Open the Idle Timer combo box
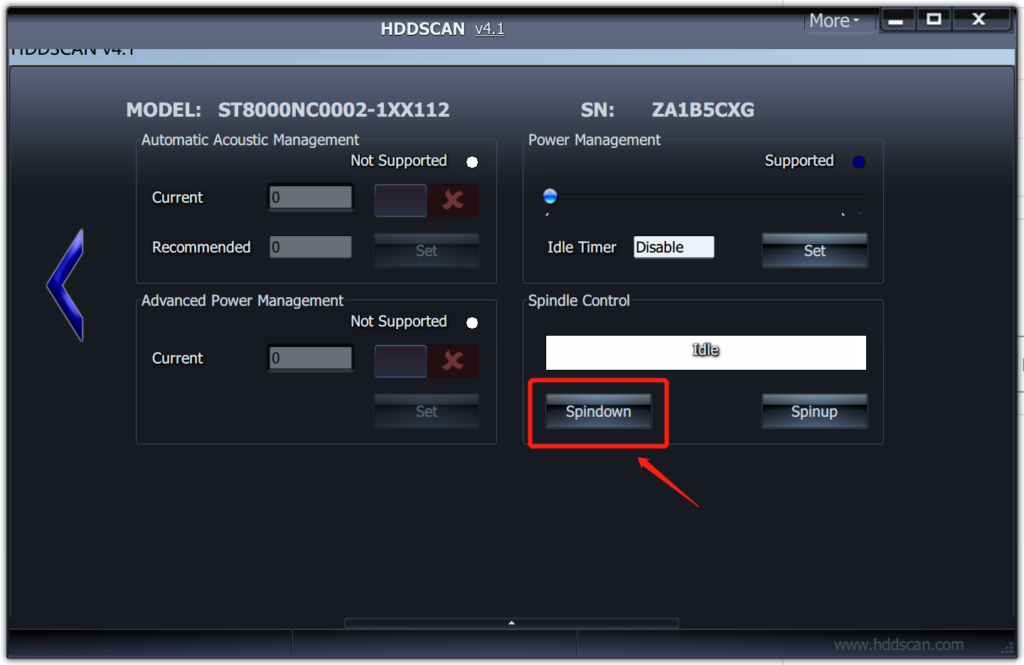 674,247
